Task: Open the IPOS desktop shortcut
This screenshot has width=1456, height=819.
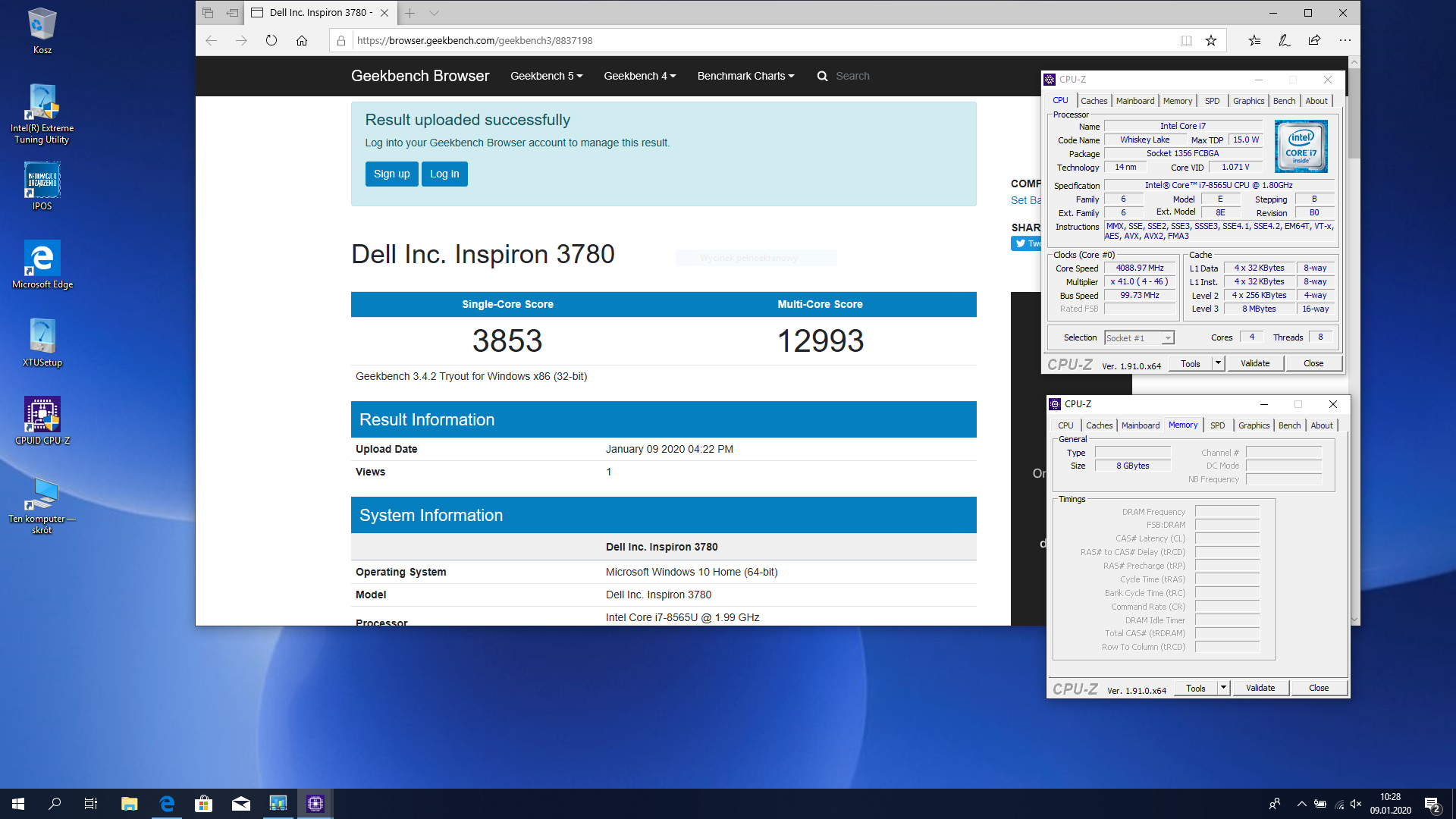Action: coord(42,187)
